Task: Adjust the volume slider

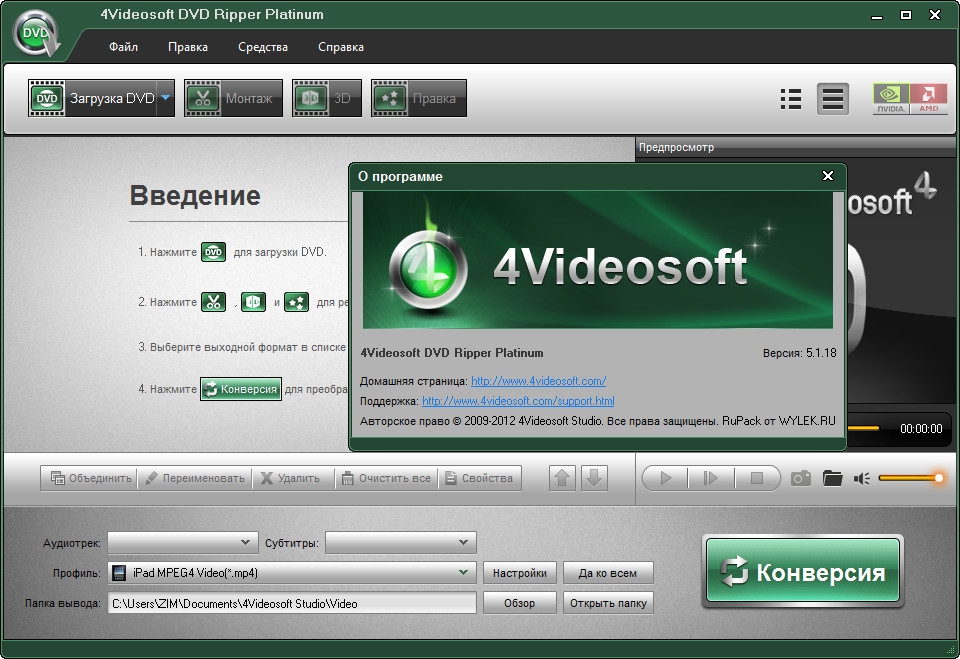Action: [x=910, y=478]
